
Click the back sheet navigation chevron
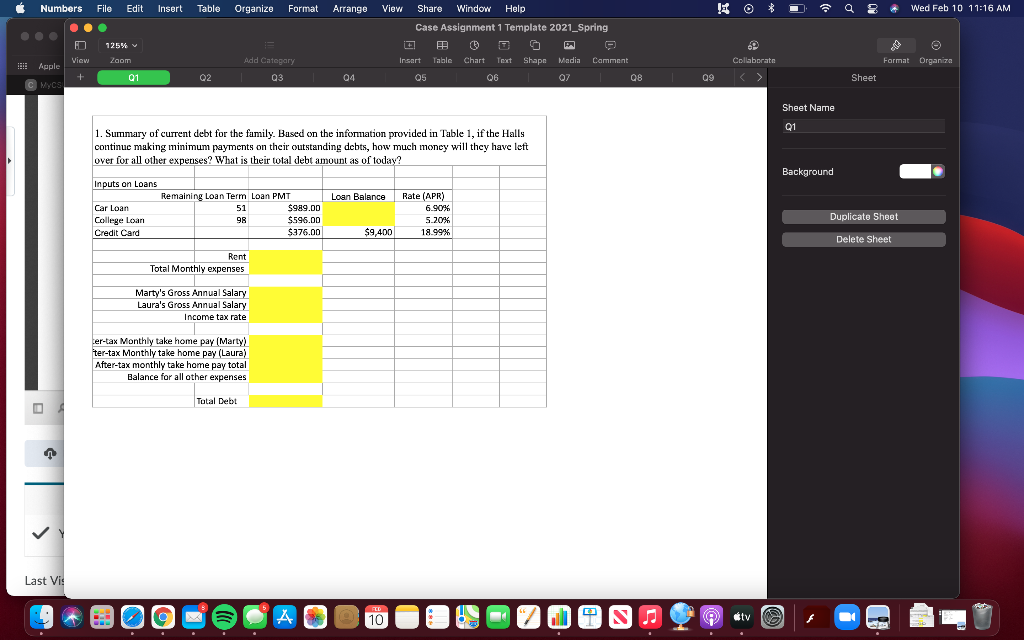pyautogui.click(x=743, y=76)
